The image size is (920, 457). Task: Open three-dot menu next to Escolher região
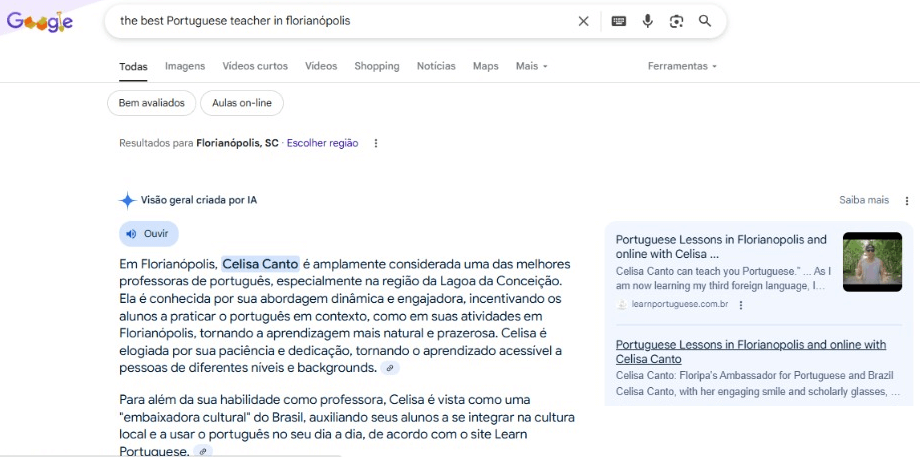click(x=376, y=143)
